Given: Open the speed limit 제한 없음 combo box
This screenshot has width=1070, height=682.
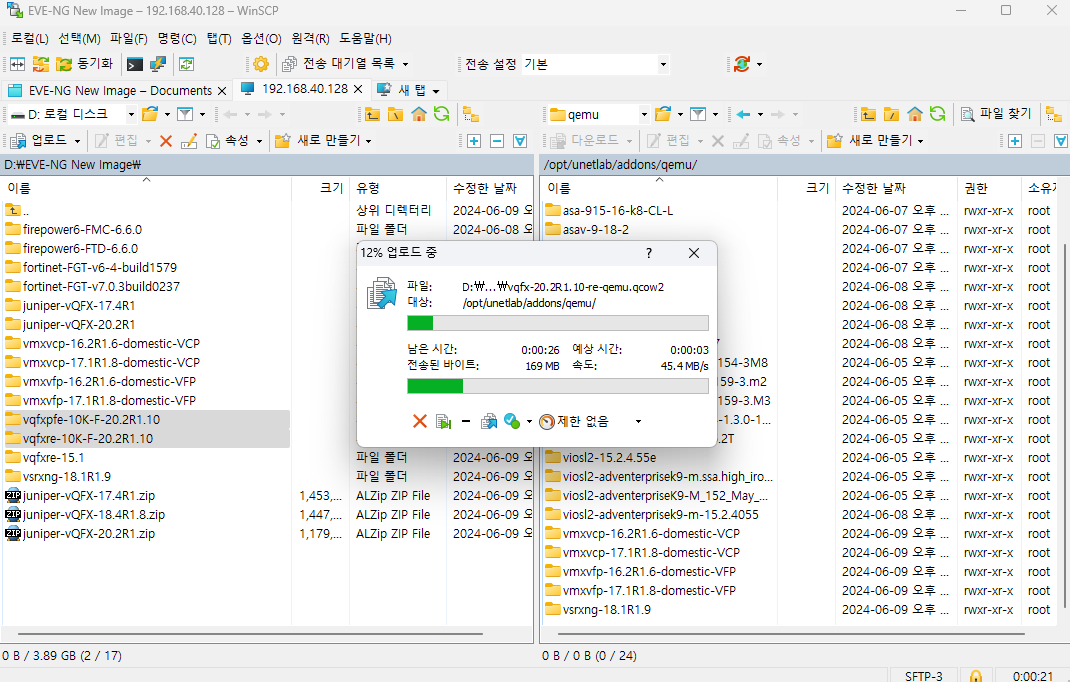Looking at the screenshot, I should [590, 421].
